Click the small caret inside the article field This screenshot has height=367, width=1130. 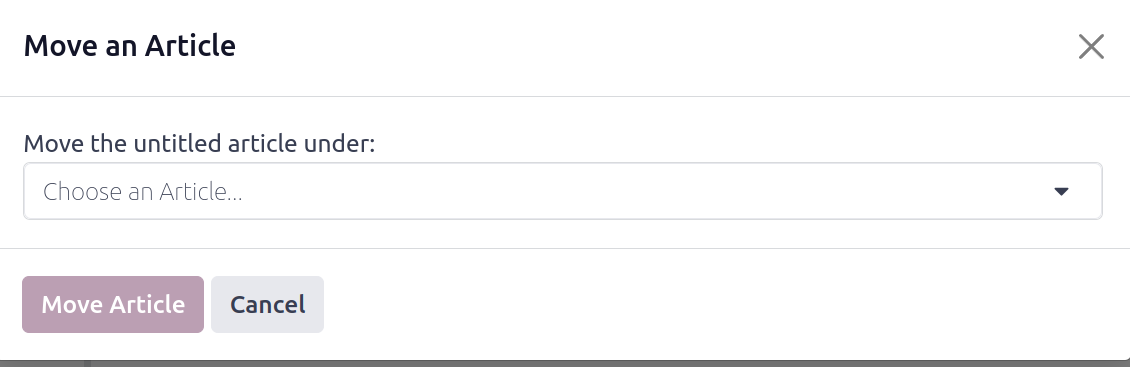coord(1061,191)
